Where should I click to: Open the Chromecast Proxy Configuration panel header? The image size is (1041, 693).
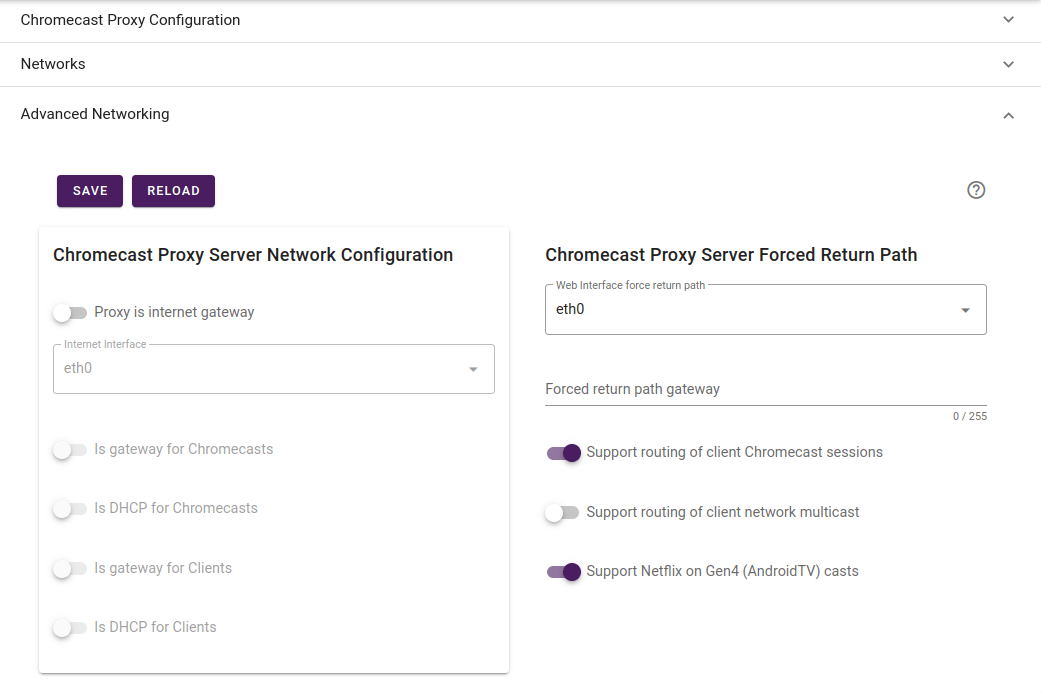(130, 20)
